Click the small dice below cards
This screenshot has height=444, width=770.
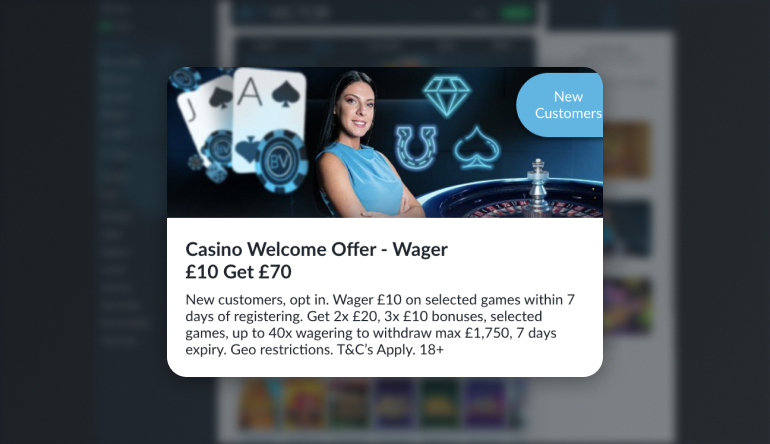216,172
